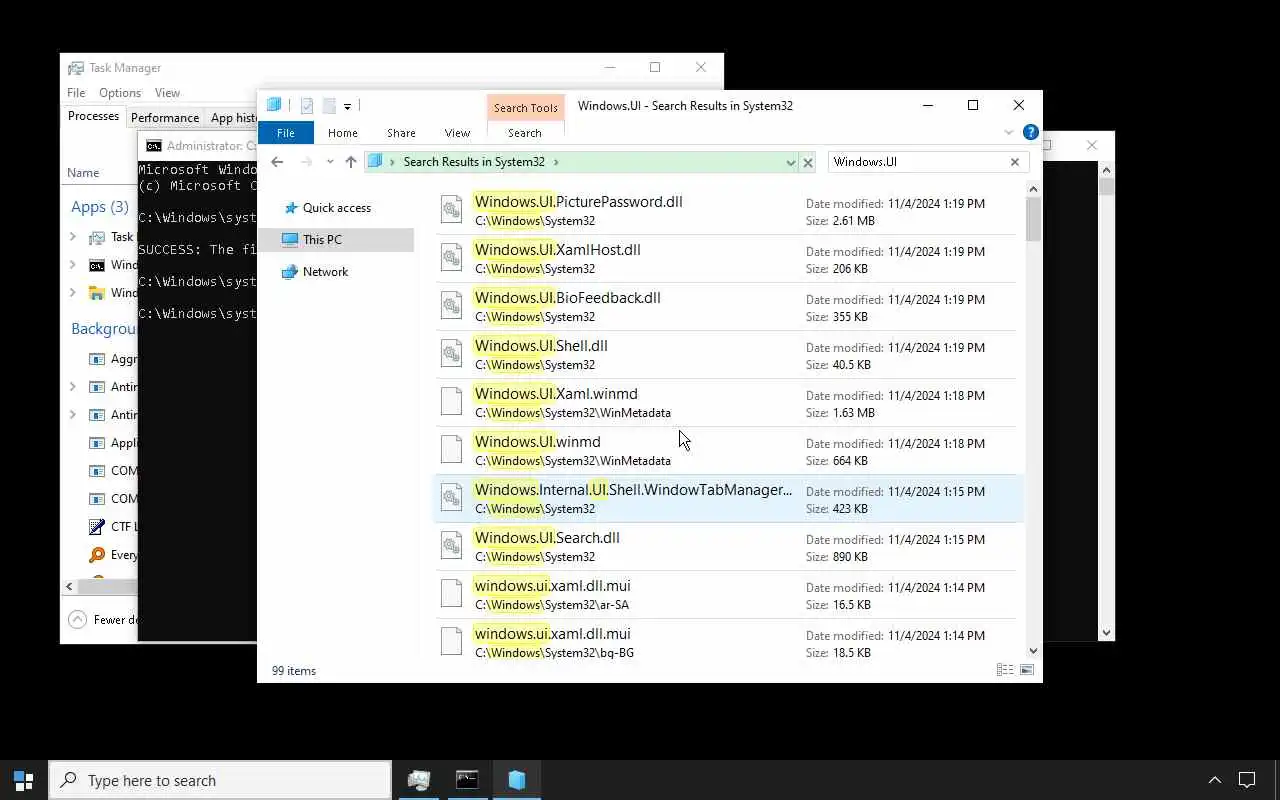Switch to large icons view layout icon
The image size is (1280, 800).
coord(1026,670)
